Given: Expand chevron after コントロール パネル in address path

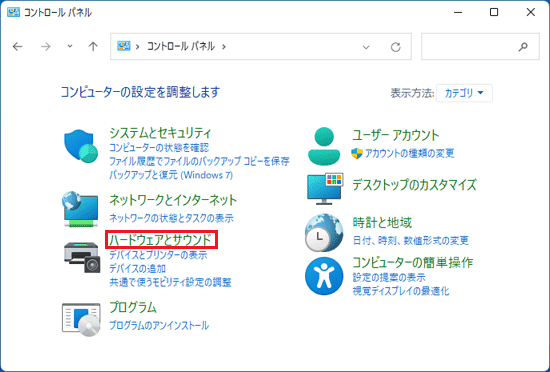Looking at the screenshot, I should [224, 46].
